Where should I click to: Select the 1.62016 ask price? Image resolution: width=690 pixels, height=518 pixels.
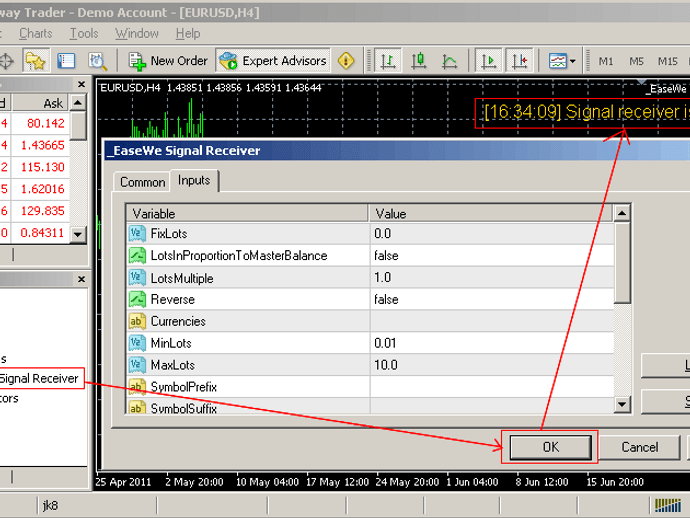point(43,189)
